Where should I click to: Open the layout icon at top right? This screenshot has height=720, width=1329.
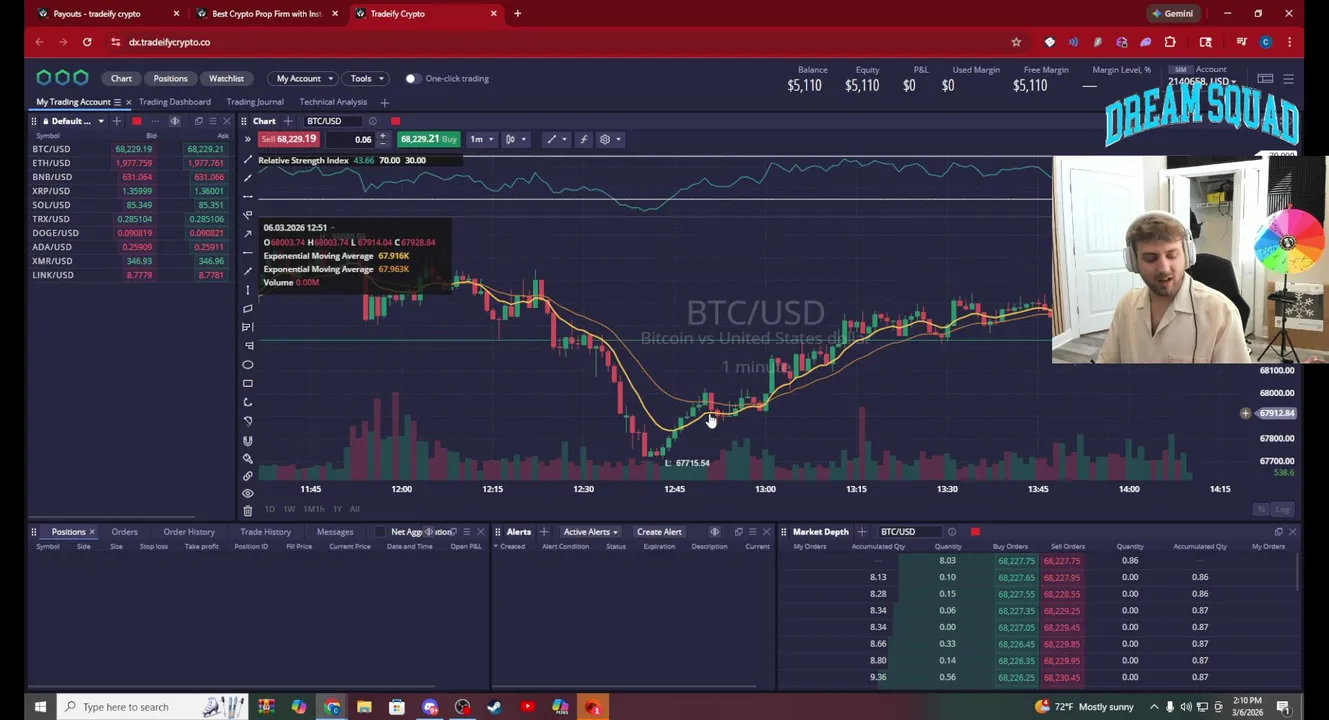pos(1265,79)
